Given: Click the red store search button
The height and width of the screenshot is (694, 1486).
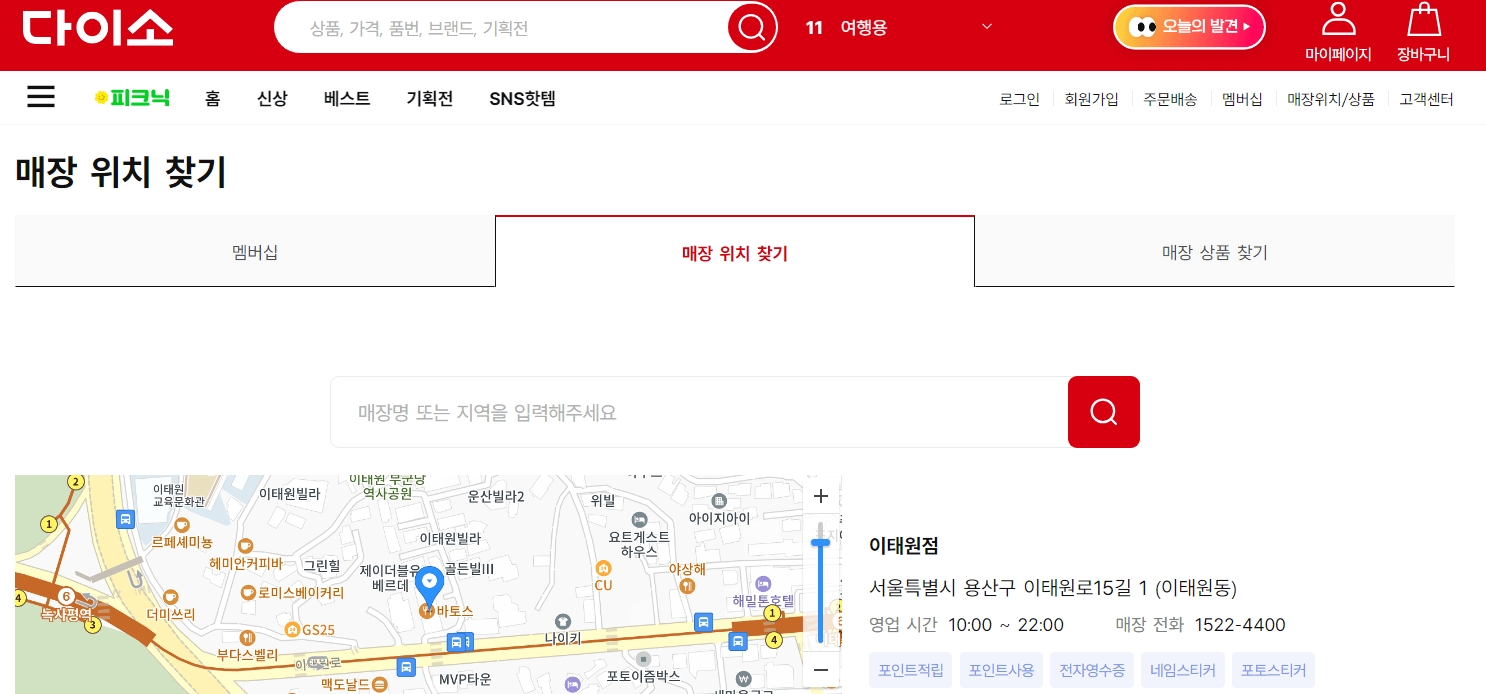Looking at the screenshot, I should (x=1104, y=412).
